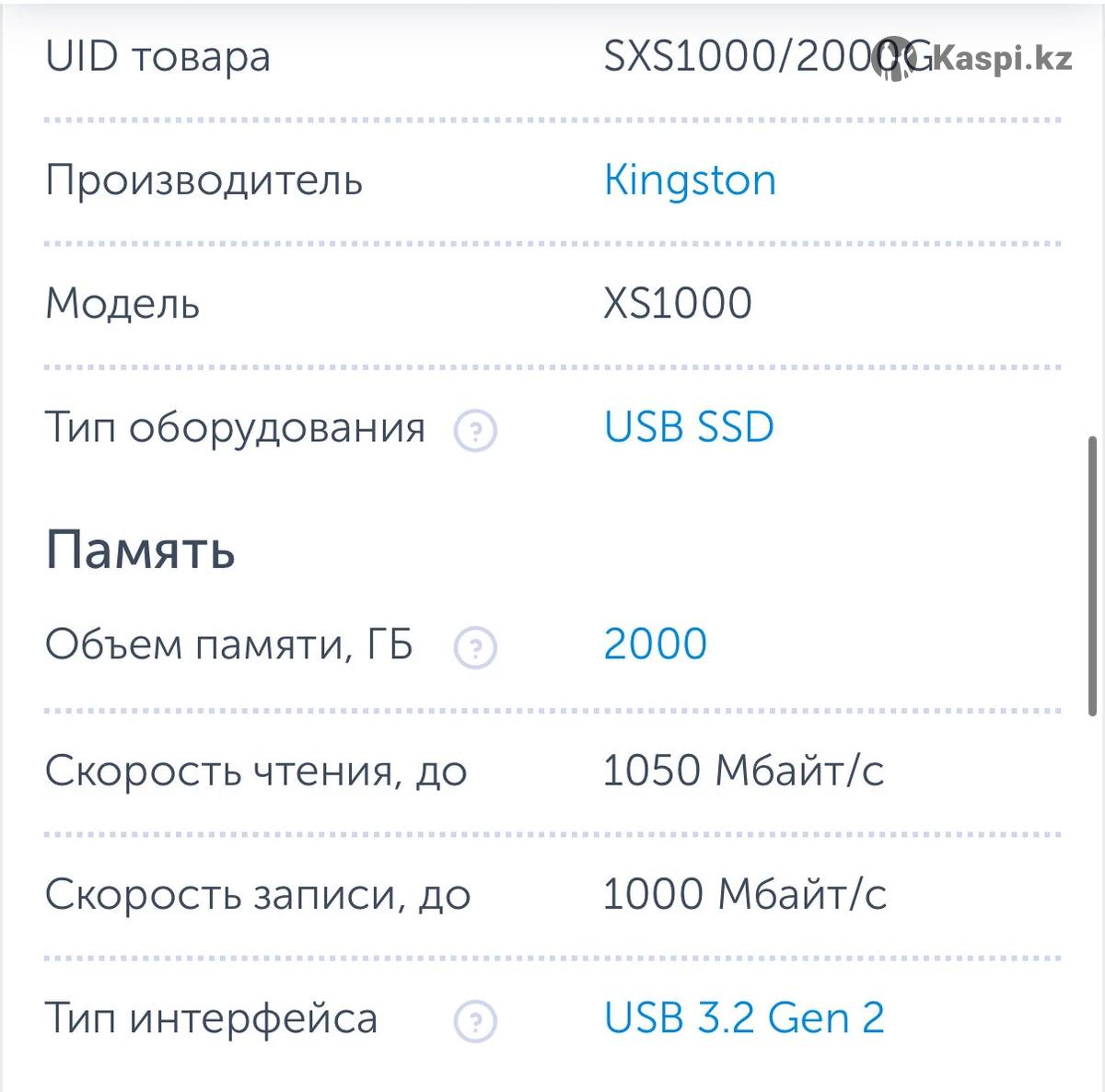Click the vertical scrollbar thumb
The image size is (1105, 1092).
(x=1092, y=575)
